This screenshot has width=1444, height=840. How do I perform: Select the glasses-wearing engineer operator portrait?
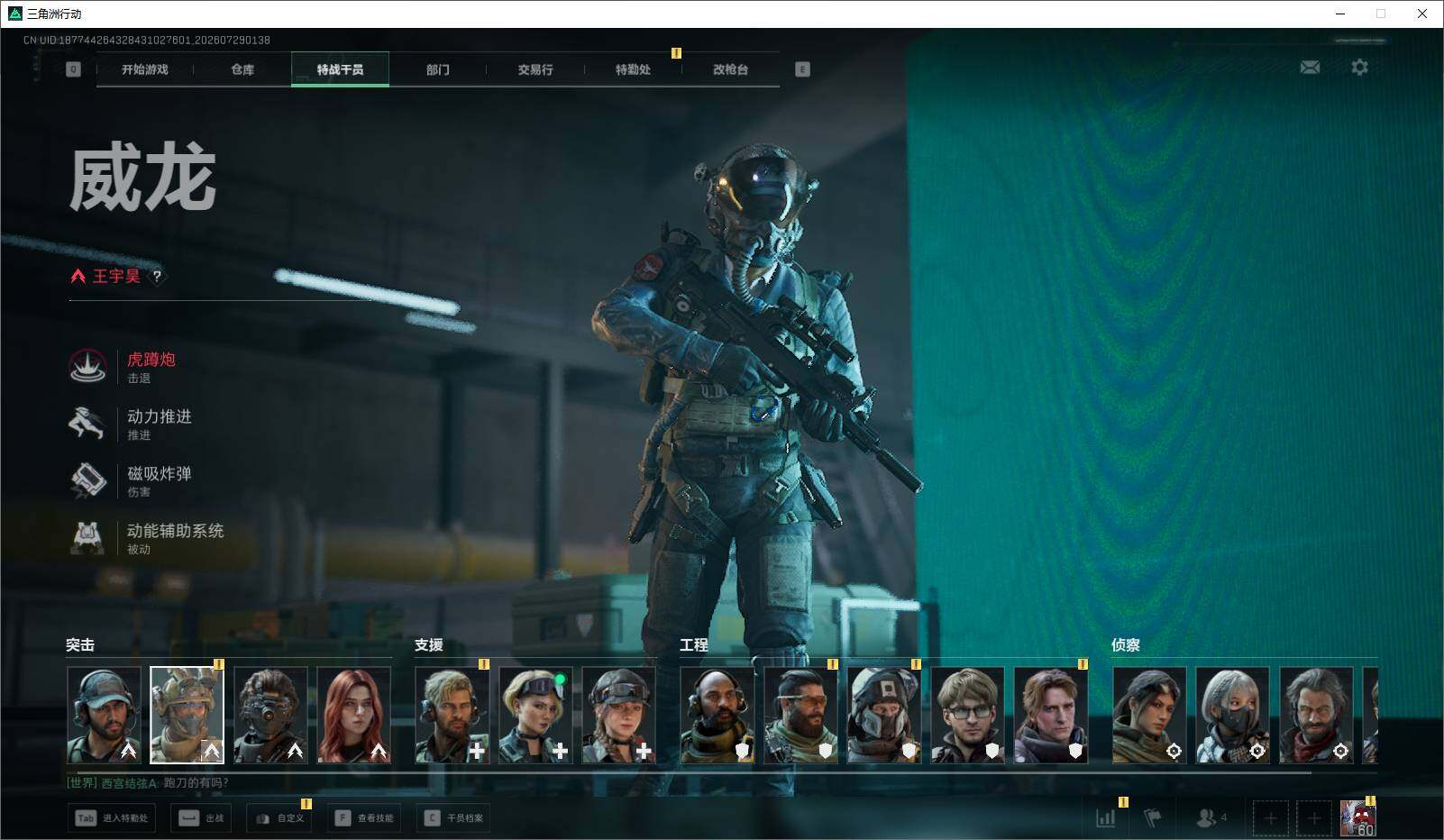[x=968, y=716]
